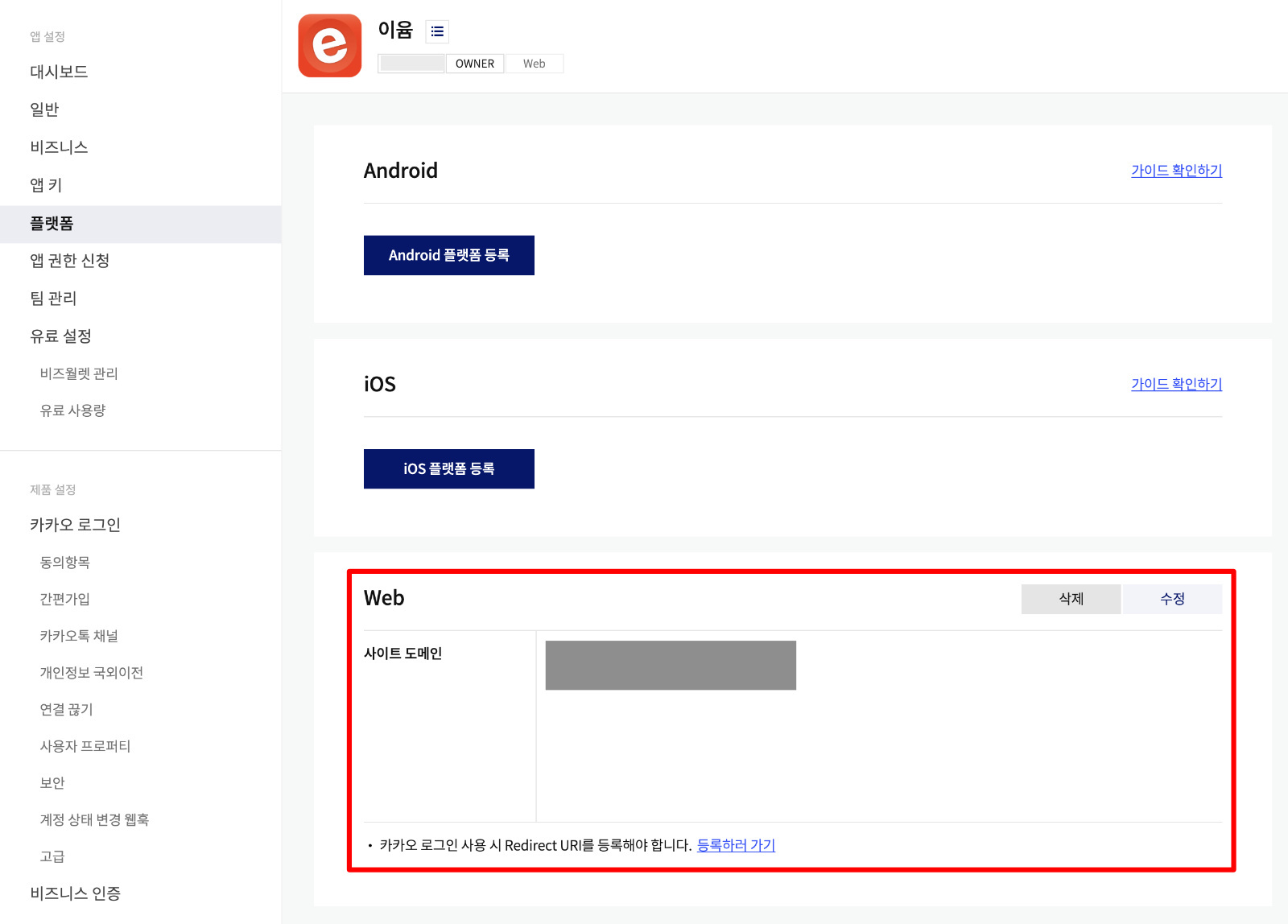Open 개인정보 국외이전 submenu
1288x924 pixels.
point(91,673)
